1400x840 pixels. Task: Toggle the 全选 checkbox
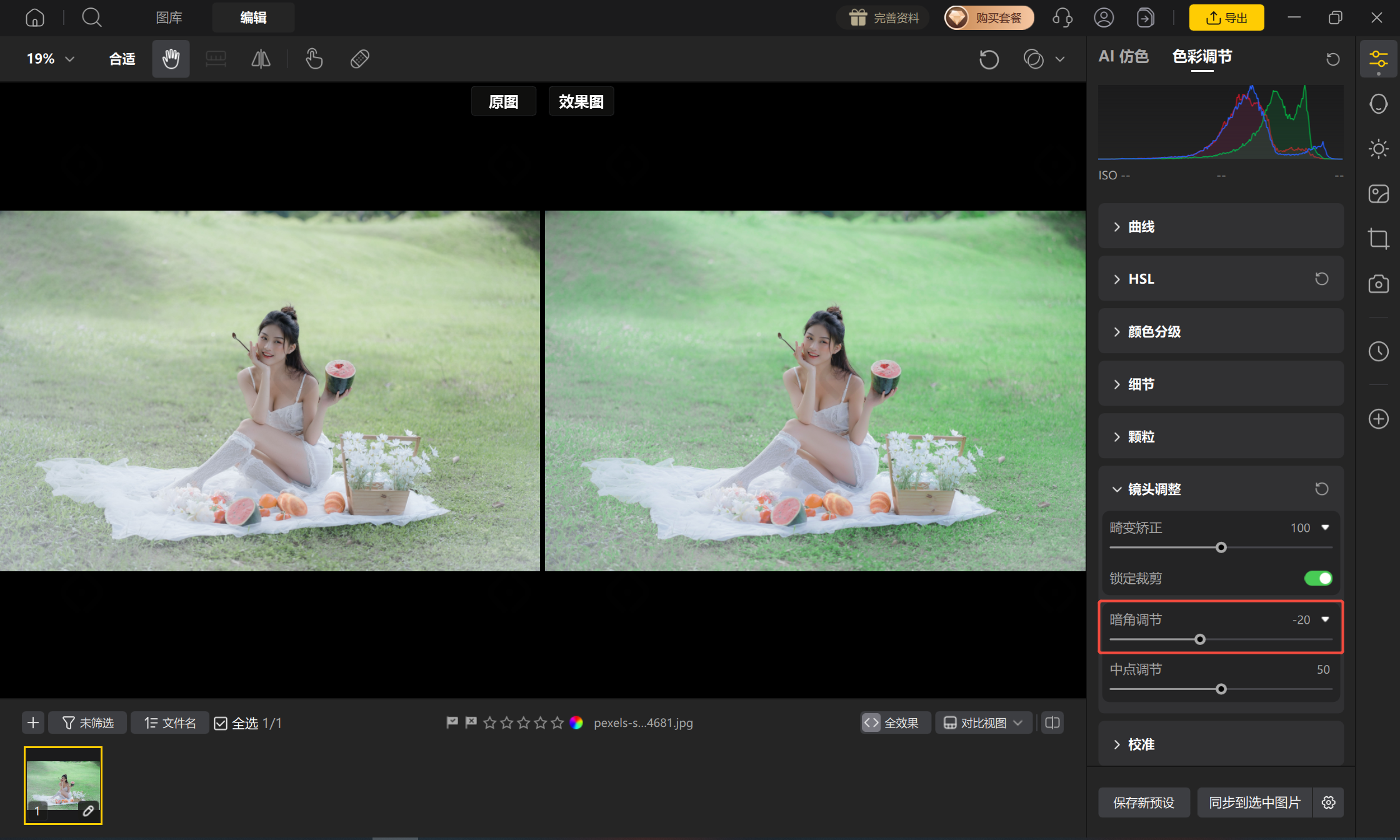tap(221, 723)
